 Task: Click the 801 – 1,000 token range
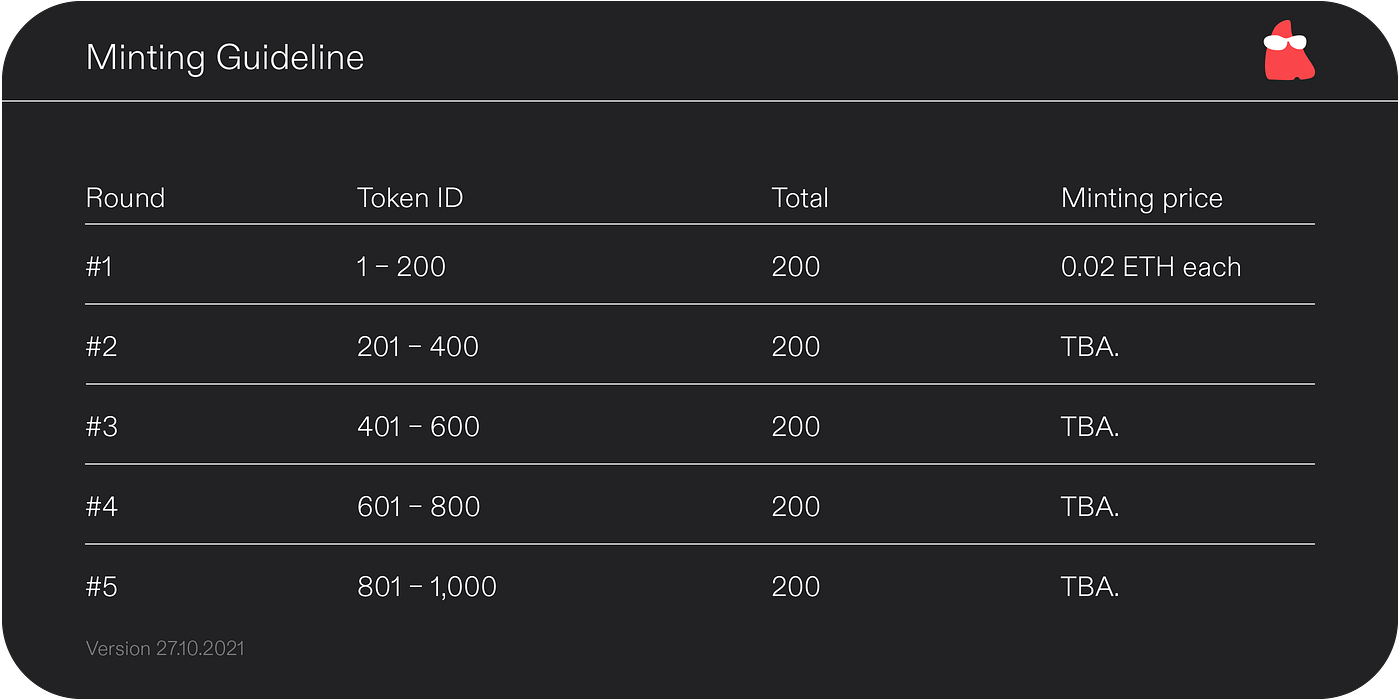coord(427,587)
